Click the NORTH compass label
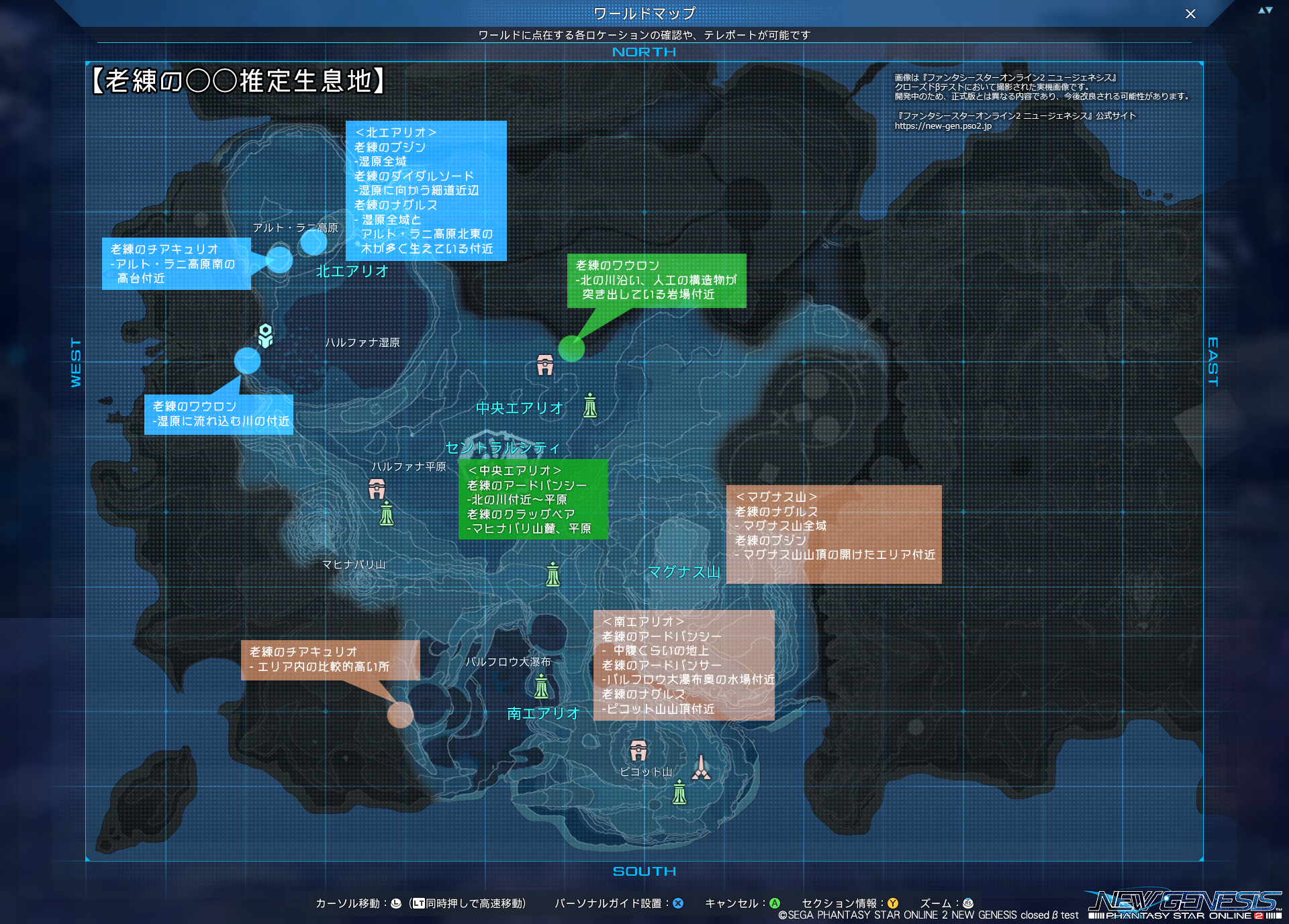This screenshot has height=924, width=1289. (644, 52)
